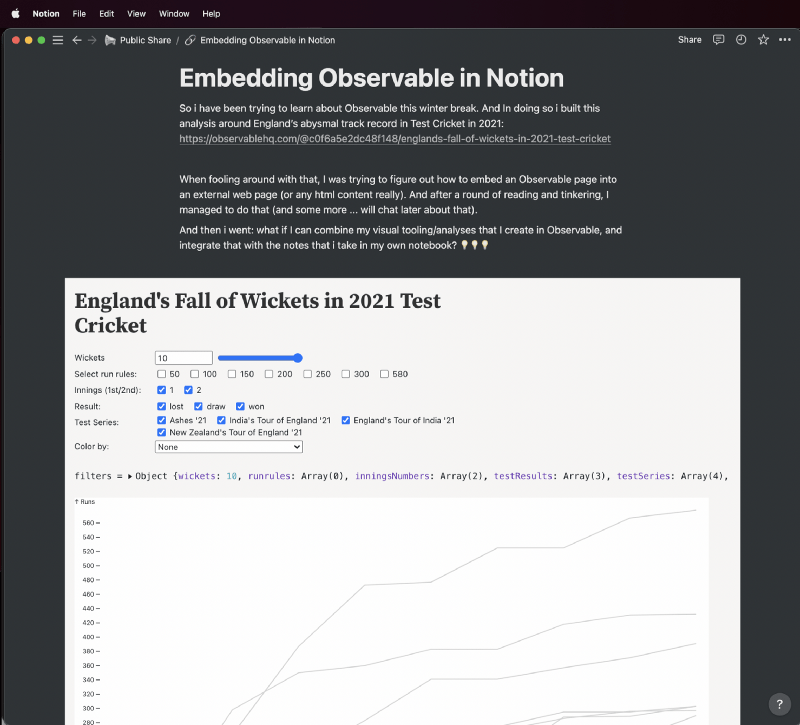Uncheck the lost result checkbox

pyautogui.click(x=162, y=406)
